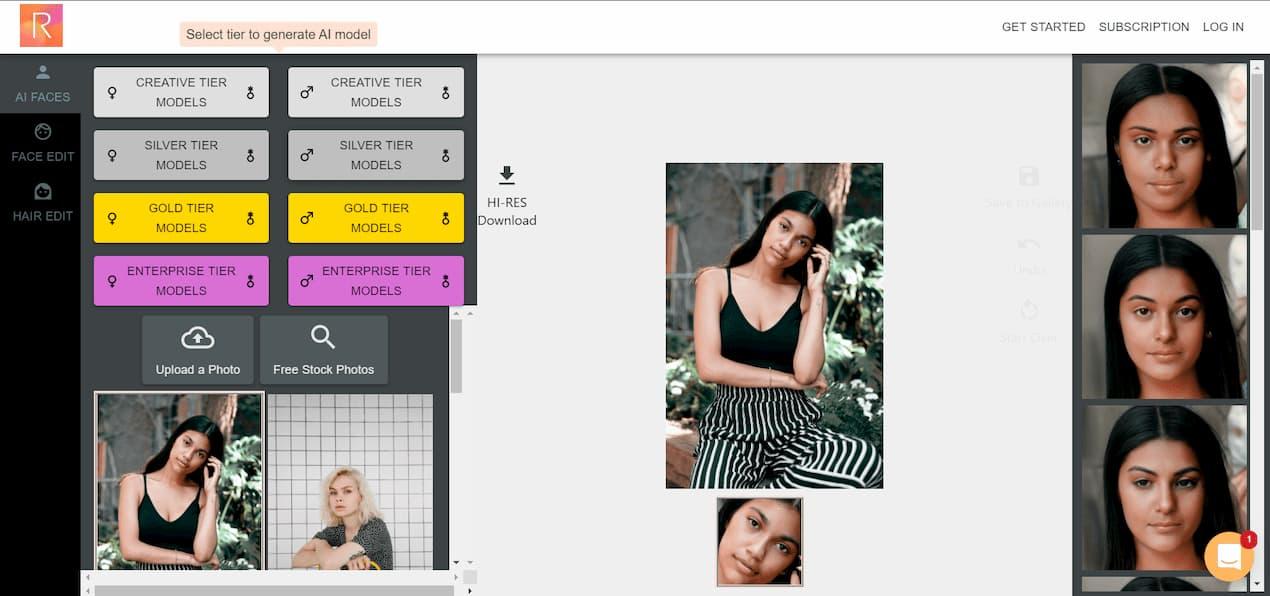Image resolution: width=1270 pixels, height=596 pixels.
Task: Click photo list scroll down arrow
Action: point(456,562)
